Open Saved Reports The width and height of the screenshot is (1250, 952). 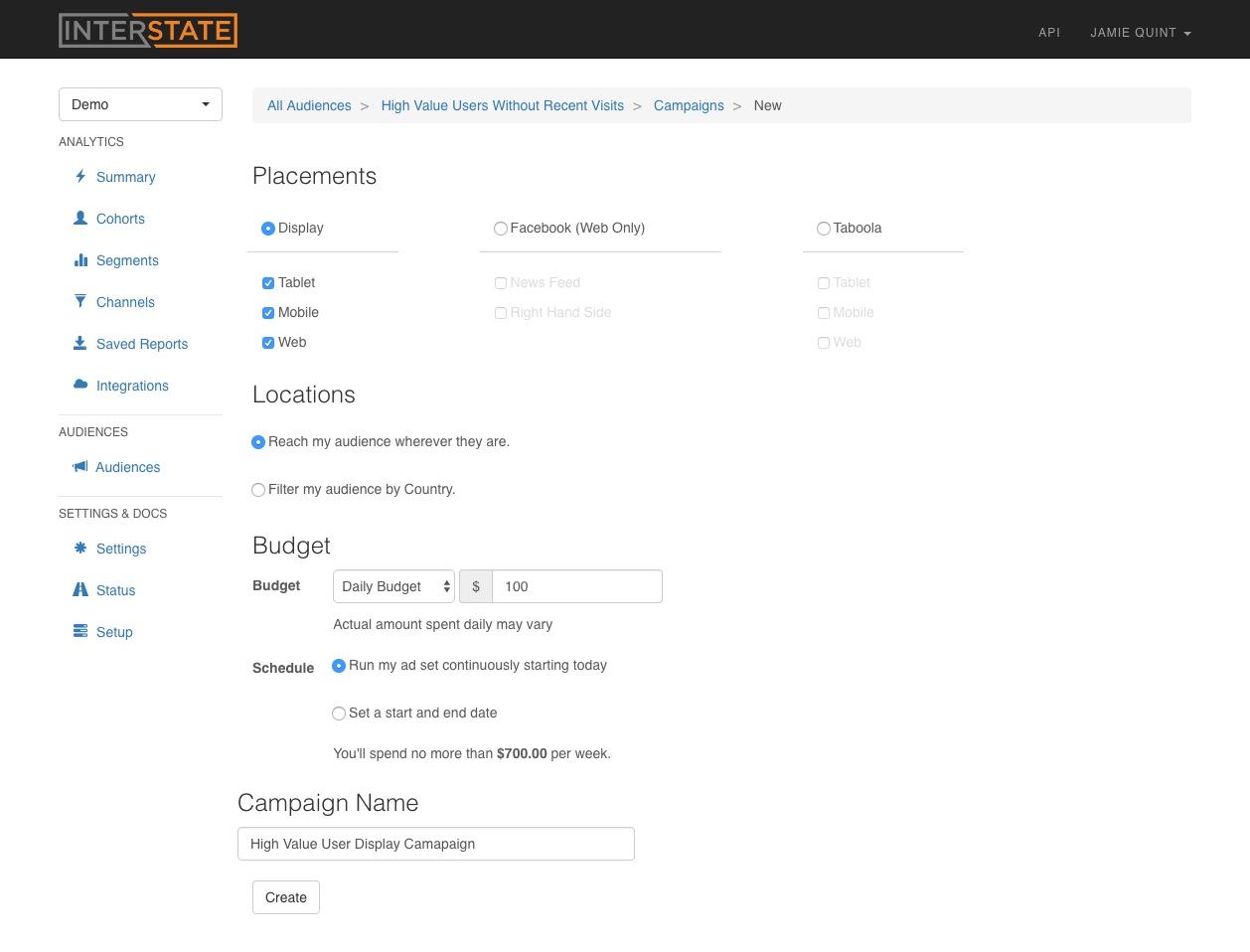(x=142, y=344)
